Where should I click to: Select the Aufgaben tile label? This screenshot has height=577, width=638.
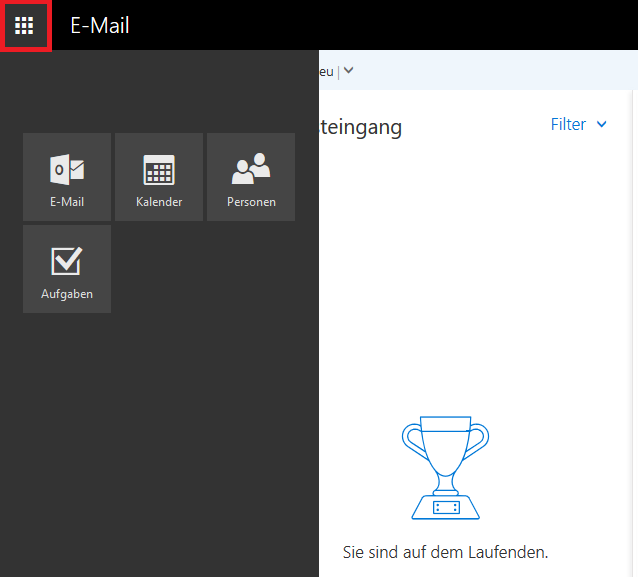67,294
